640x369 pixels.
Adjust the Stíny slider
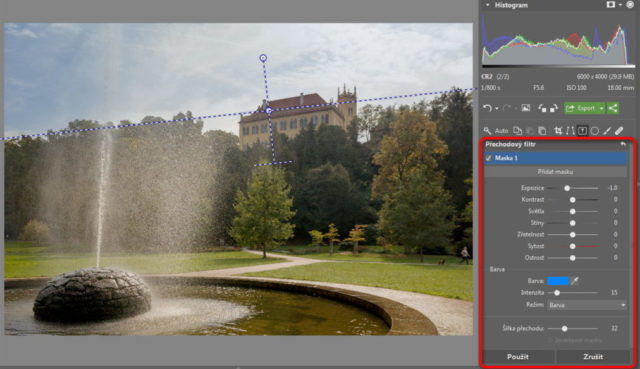[x=572, y=223]
